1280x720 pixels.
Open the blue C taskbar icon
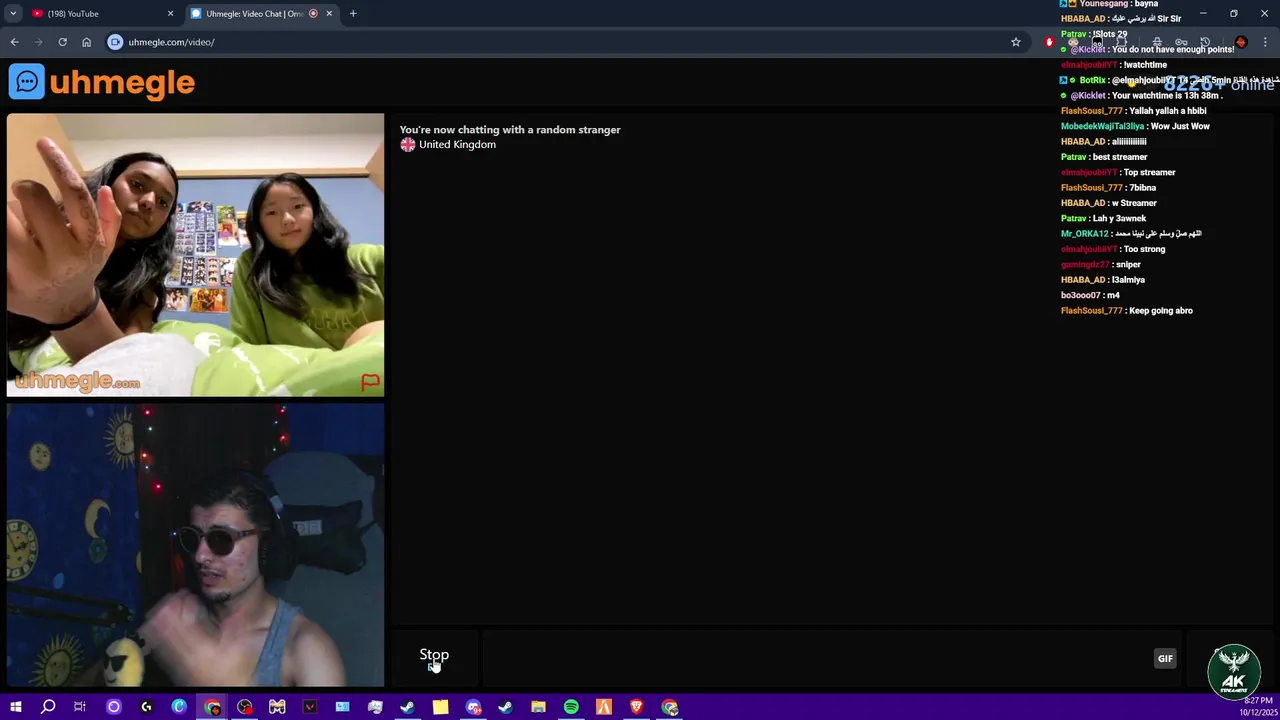point(179,707)
